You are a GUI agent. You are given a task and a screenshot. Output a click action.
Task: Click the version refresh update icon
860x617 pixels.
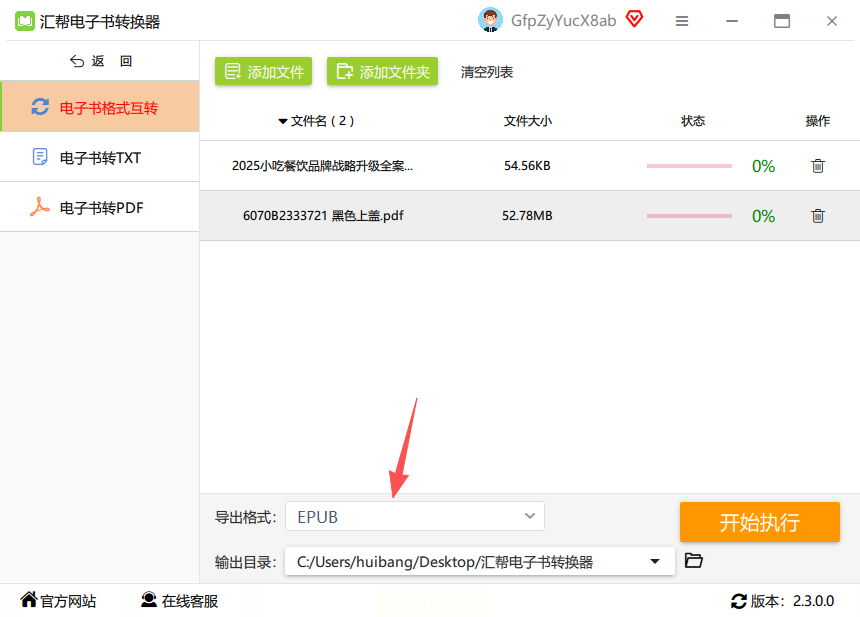739,601
